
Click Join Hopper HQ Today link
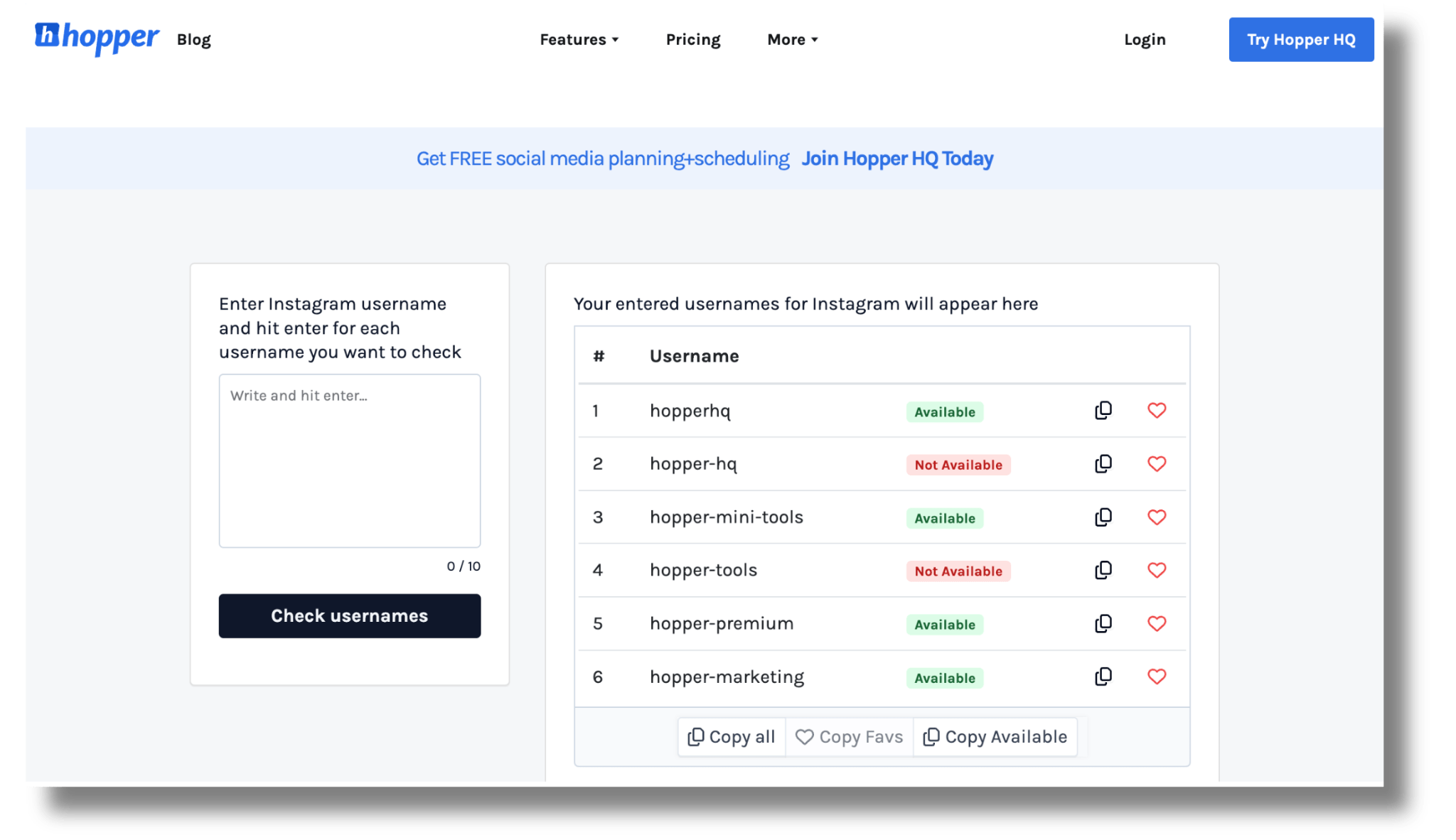tap(896, 158)
